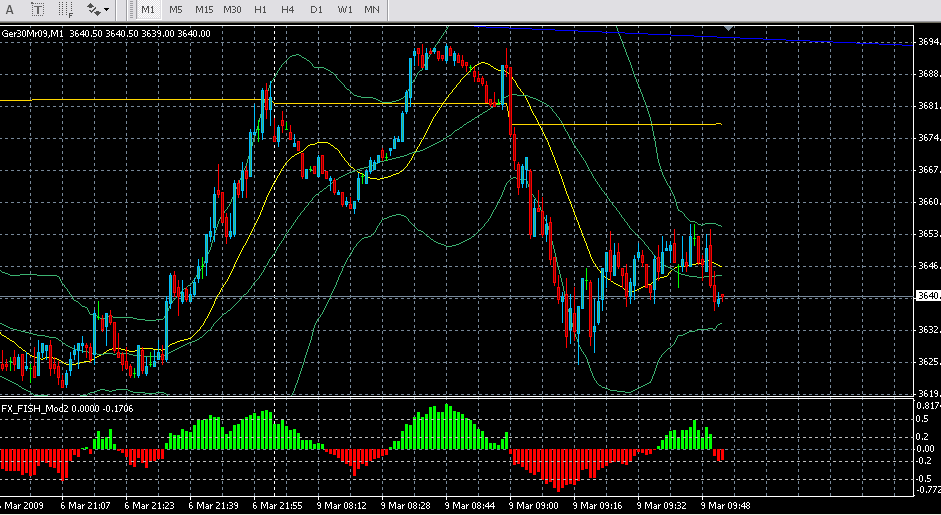The width and height of the screenshot is (941, 515).
Task: Select the H1 timeframe button
Action: 260,9
